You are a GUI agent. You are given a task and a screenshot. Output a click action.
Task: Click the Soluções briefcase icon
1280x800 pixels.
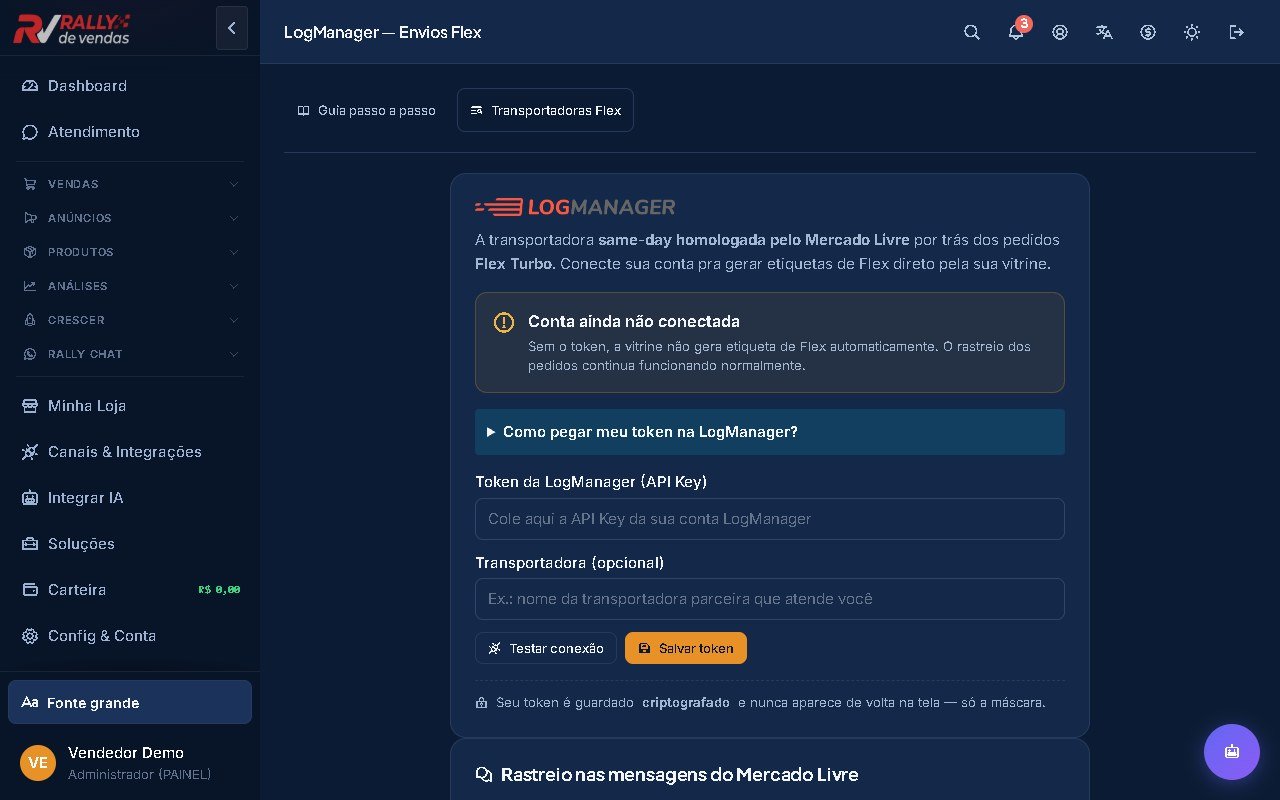point(30,544)
